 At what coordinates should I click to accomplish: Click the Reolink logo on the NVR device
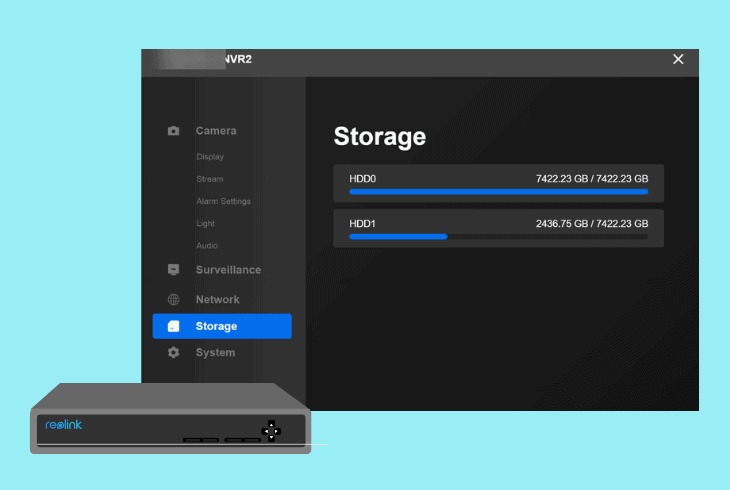point(63,424)
